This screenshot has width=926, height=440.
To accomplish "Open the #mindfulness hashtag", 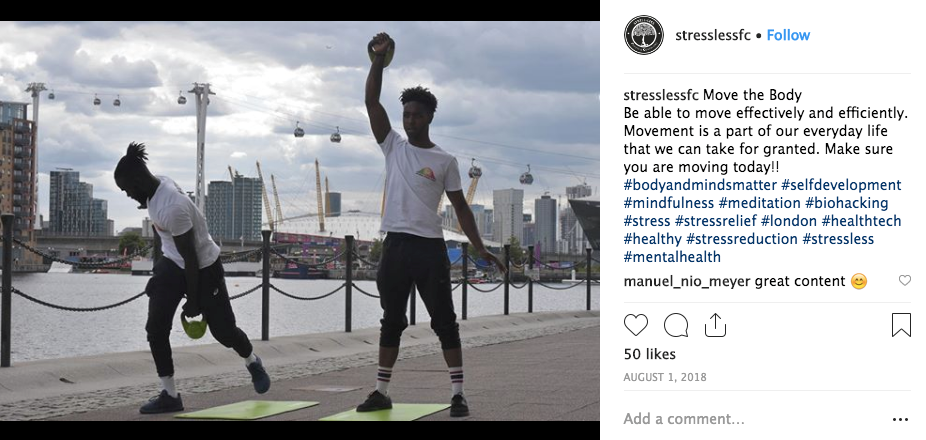I will (x=669, y=203).
